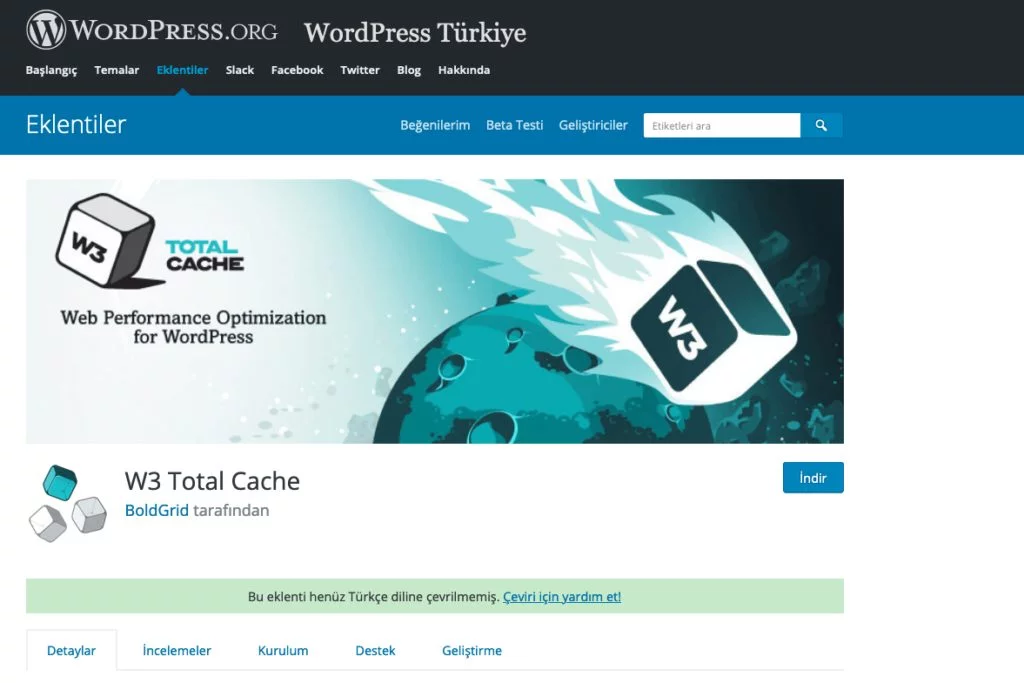
Task: Click the W3 Total Cache banner image
Action: pyautogui.click(x=434, y=311)
